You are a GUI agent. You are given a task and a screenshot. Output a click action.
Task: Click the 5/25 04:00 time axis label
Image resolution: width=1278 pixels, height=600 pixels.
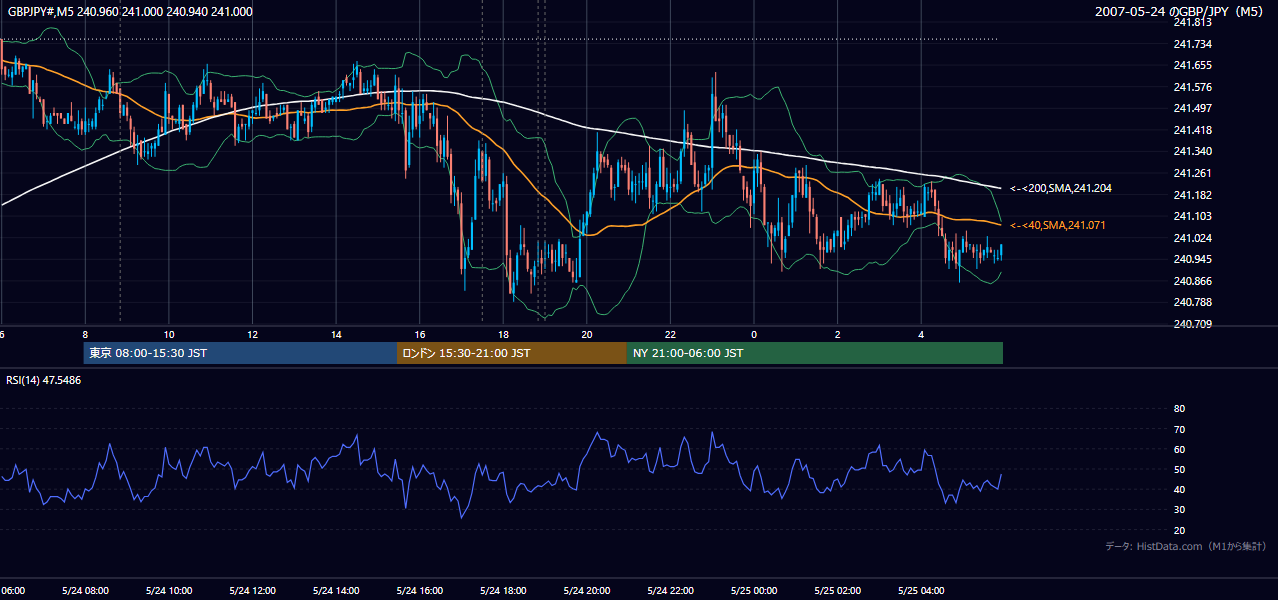click(x=921, y=590)
